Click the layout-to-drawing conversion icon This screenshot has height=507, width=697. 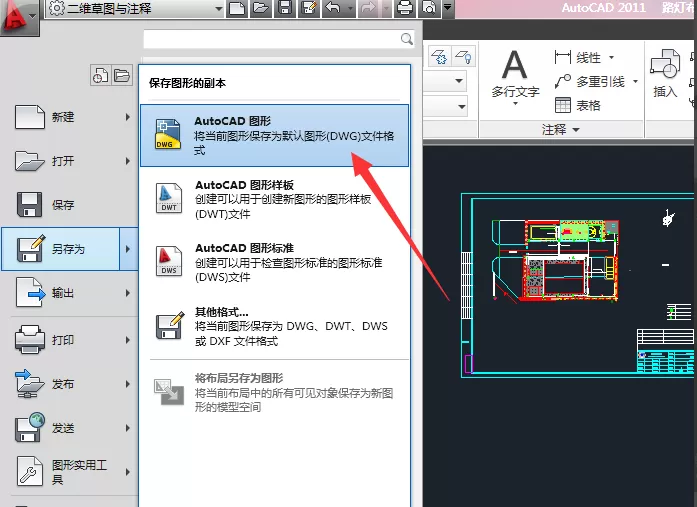pos(168,391)
